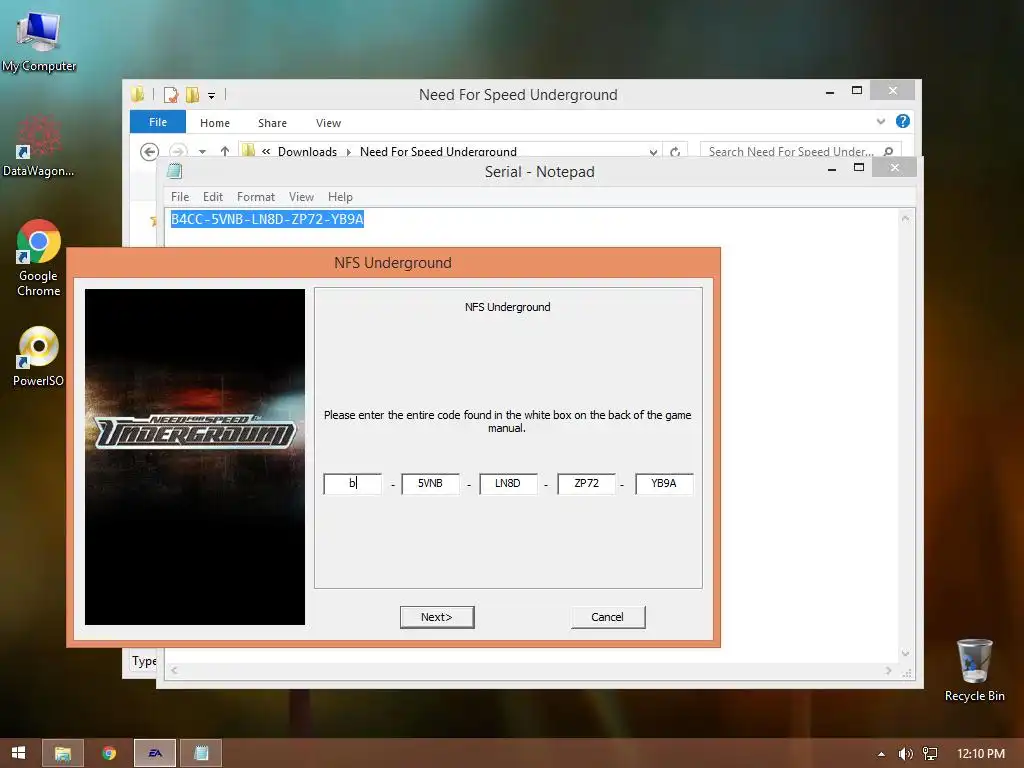The width and height of the screenshot is (1024, 768).
Task: Click Next in the NFS Underground installer
Action: [437, 617]
